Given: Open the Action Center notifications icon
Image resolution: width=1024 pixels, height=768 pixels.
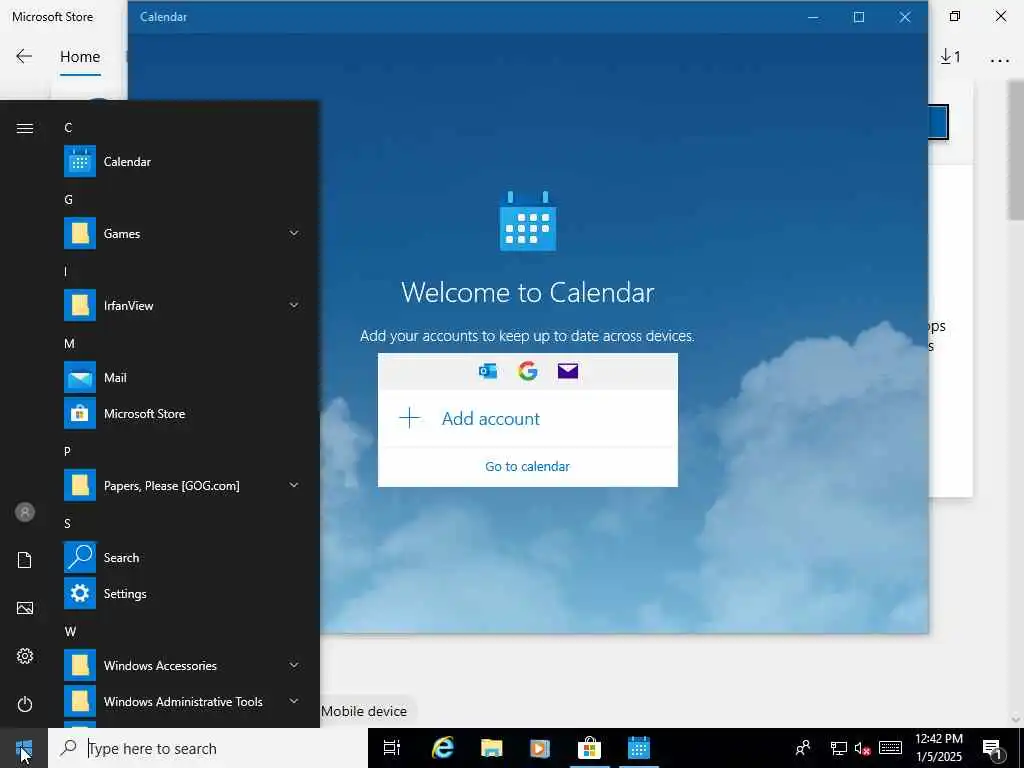Looking at the screenshot, I should click(x=993, y=748).
